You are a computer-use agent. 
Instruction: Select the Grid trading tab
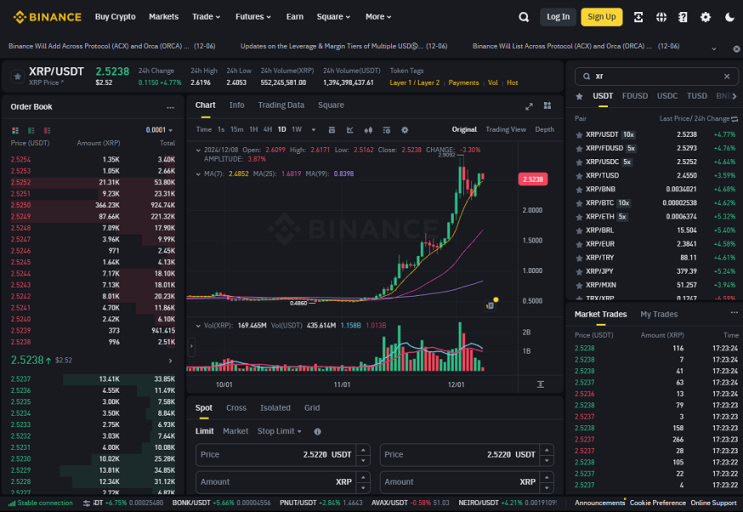312,408
